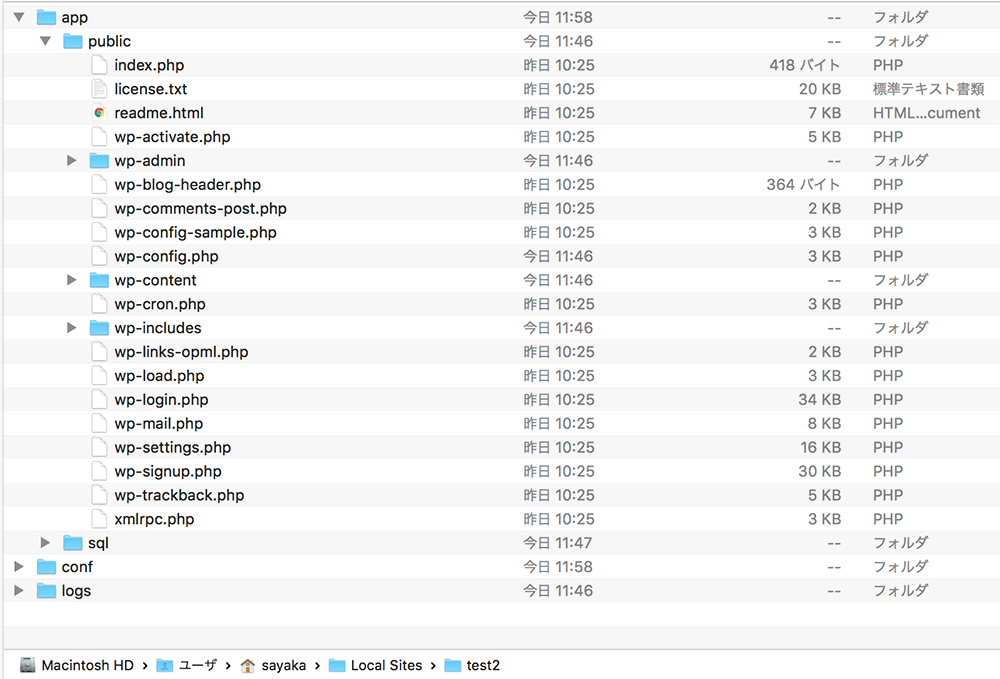The image size is (1000, 679).
Task: Click the wp-comments-post.php file icon
Action: coord(99,208)
